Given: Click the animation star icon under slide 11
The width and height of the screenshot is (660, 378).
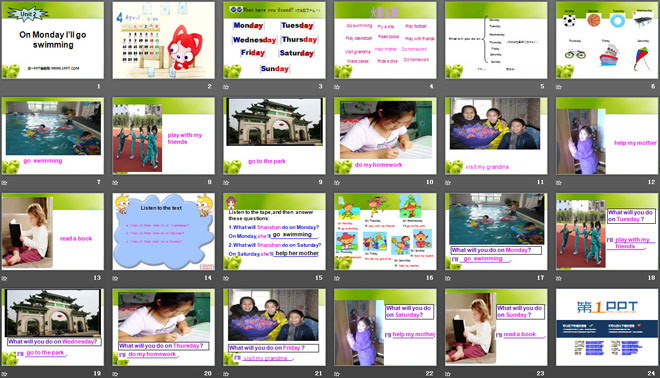Looking at the screenshot, I should [x=448, y=183].
